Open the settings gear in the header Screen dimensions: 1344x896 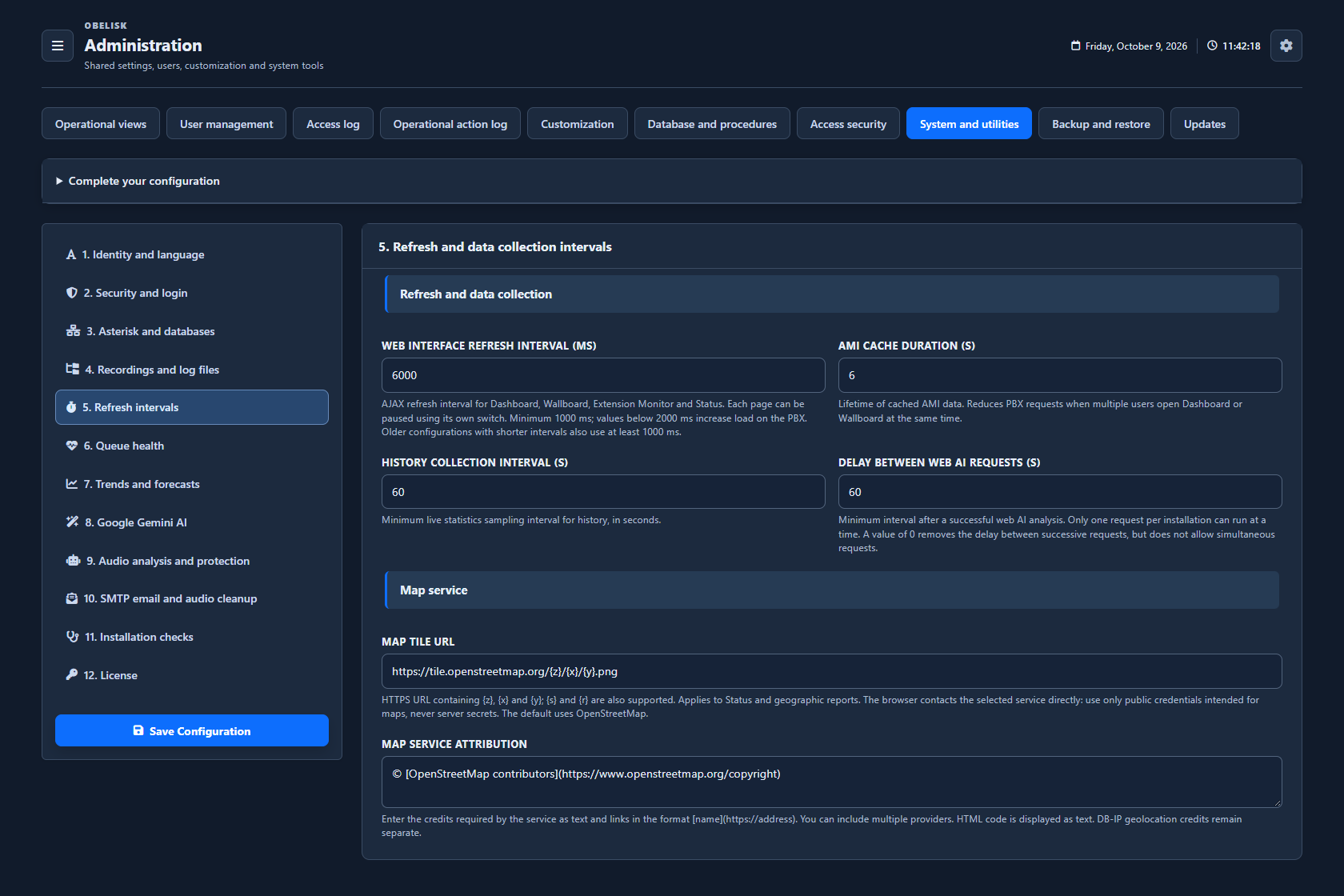pyautogui.click(x=1286, y=46)
